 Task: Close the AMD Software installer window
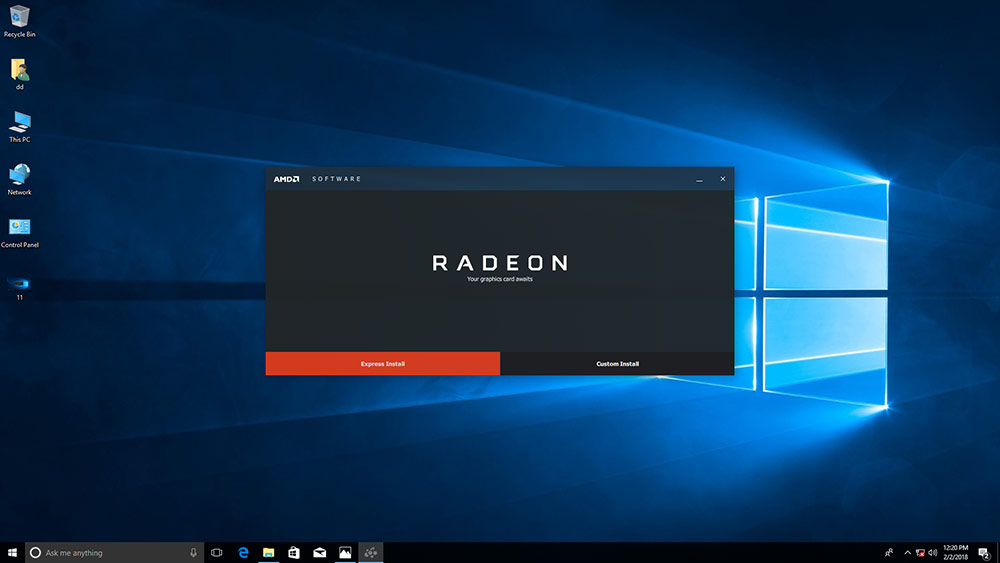tap(723, 179)
